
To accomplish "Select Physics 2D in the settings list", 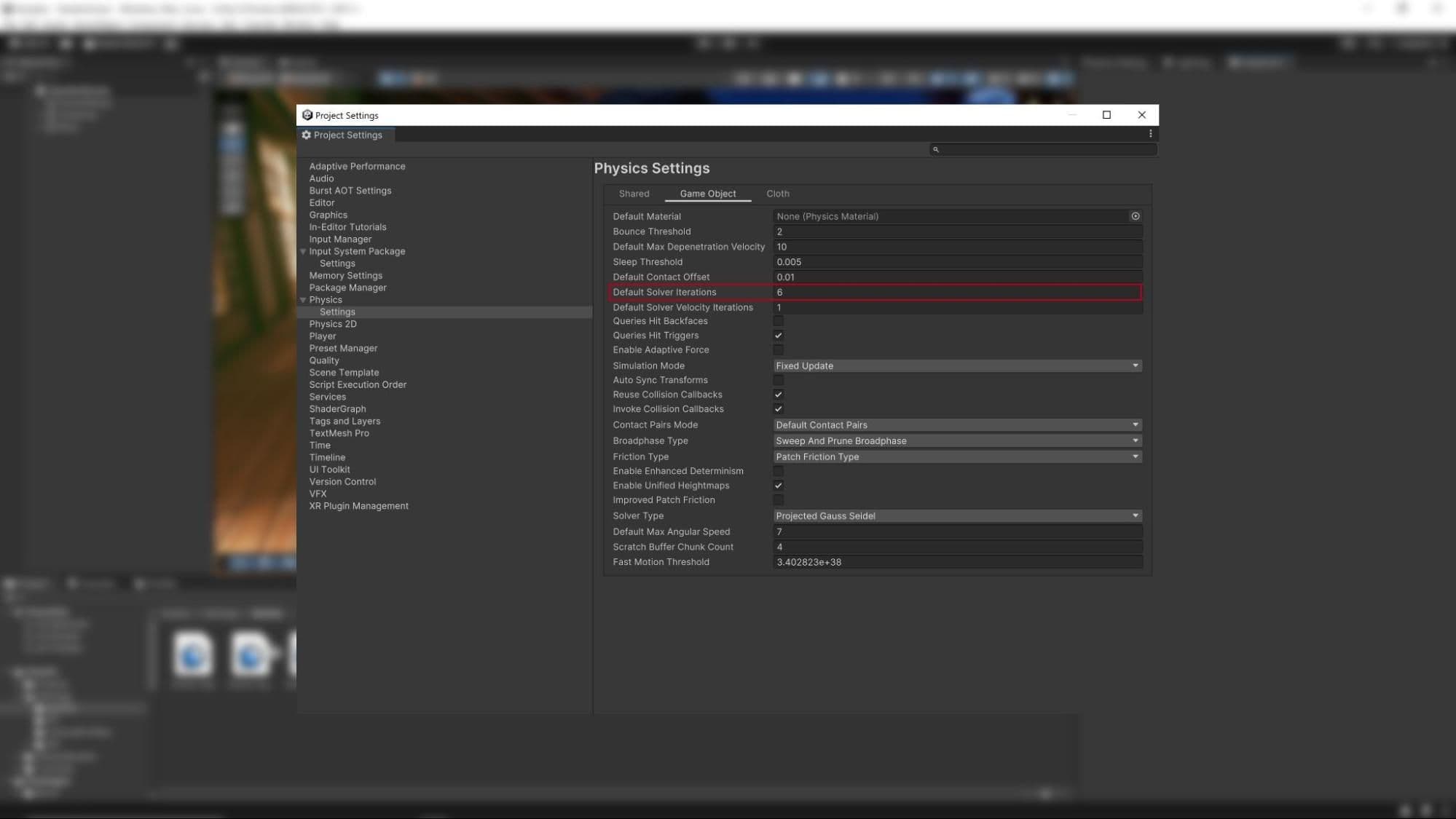I will (x=332, y=323).
